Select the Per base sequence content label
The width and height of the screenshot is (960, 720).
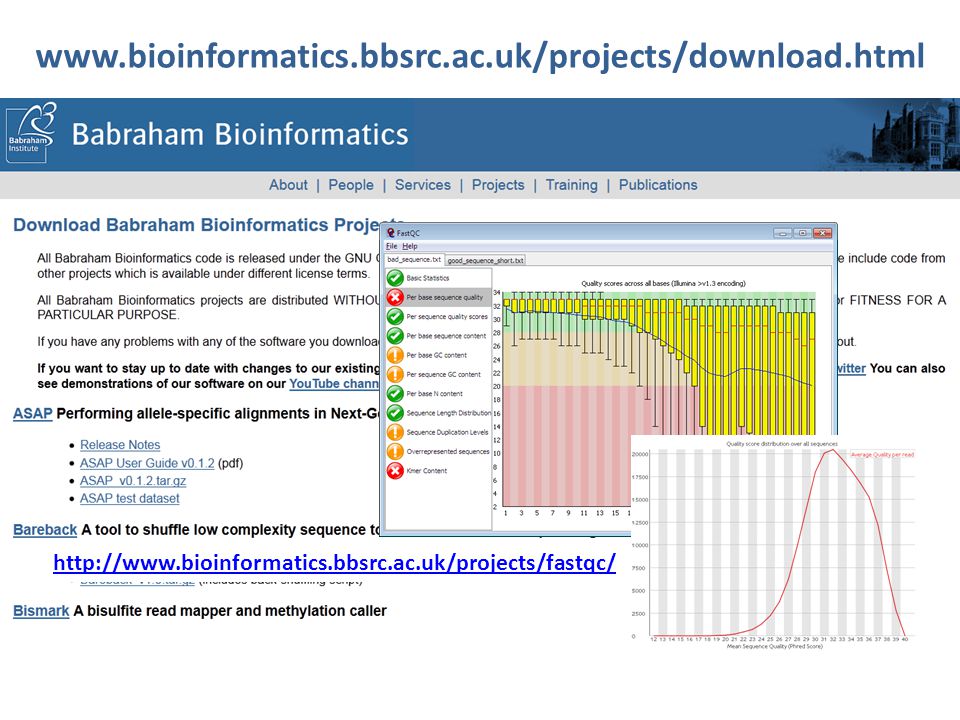pos(446,336)
